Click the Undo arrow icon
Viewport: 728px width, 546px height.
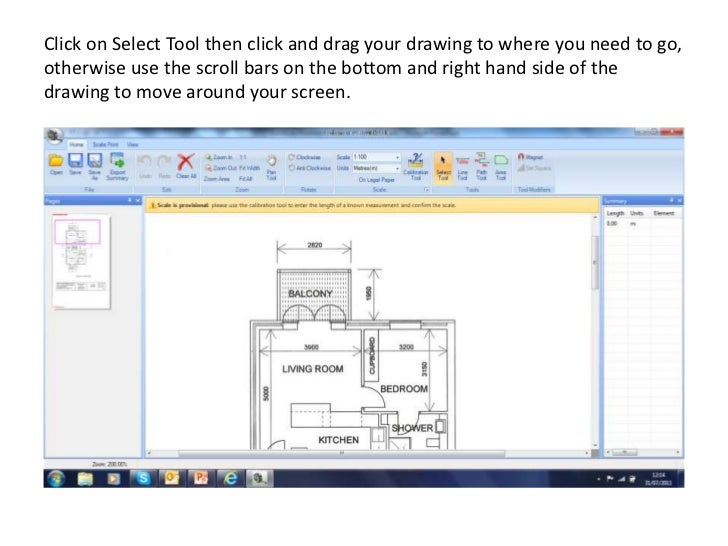[145, 162]
